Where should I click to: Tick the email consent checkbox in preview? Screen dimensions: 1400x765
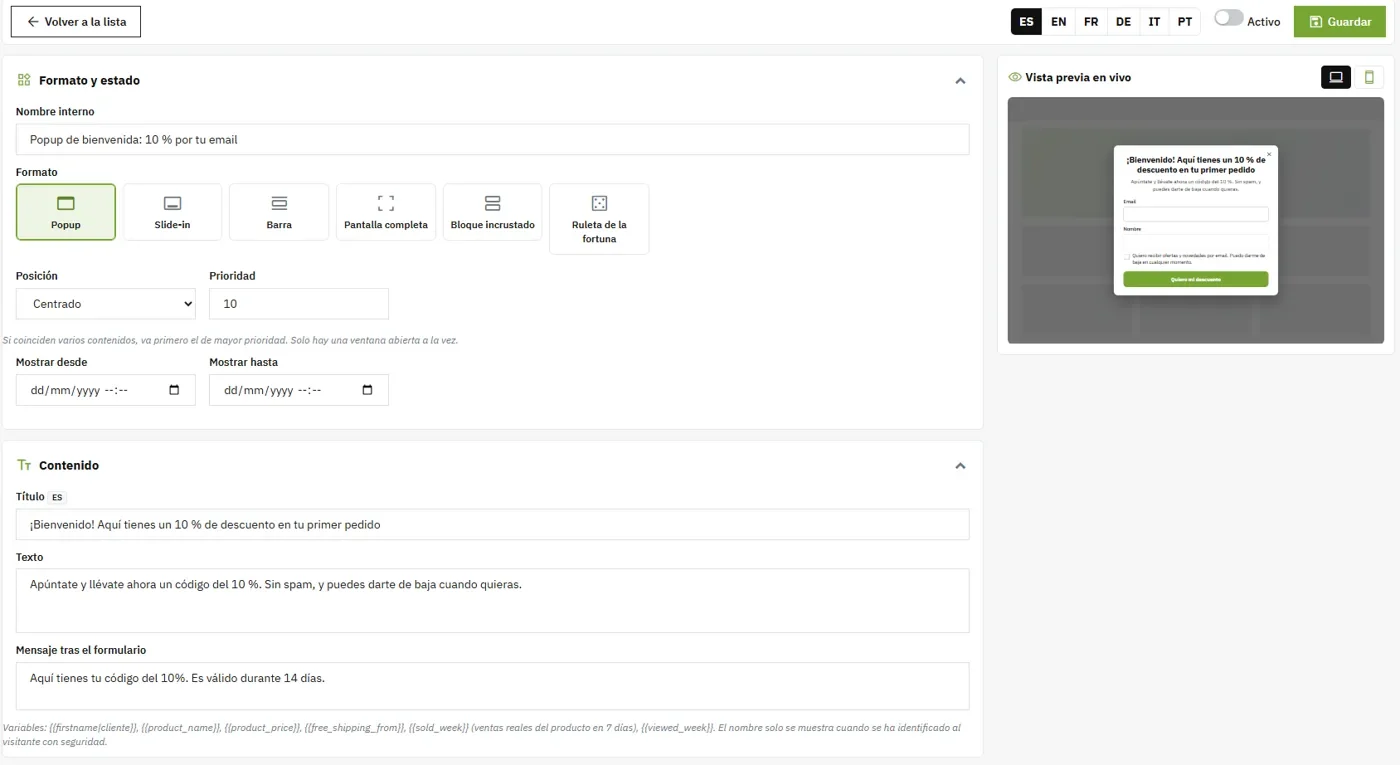click(1127, 256)
